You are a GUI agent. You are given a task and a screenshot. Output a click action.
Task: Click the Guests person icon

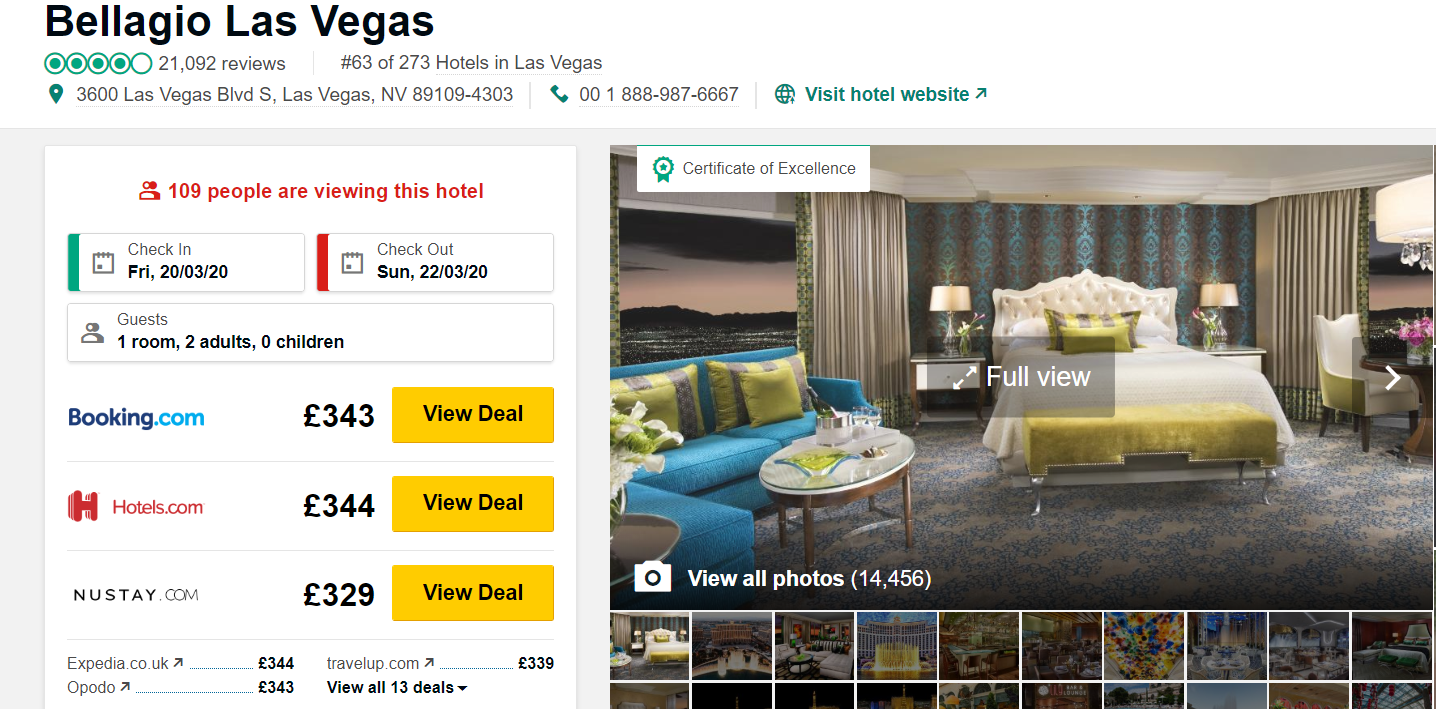point(93,332)
